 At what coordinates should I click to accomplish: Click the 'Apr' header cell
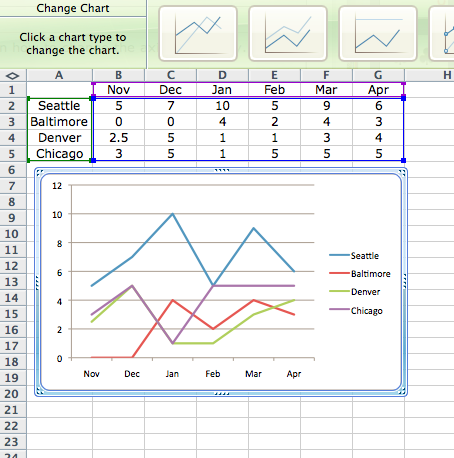(x=378, y=90)
